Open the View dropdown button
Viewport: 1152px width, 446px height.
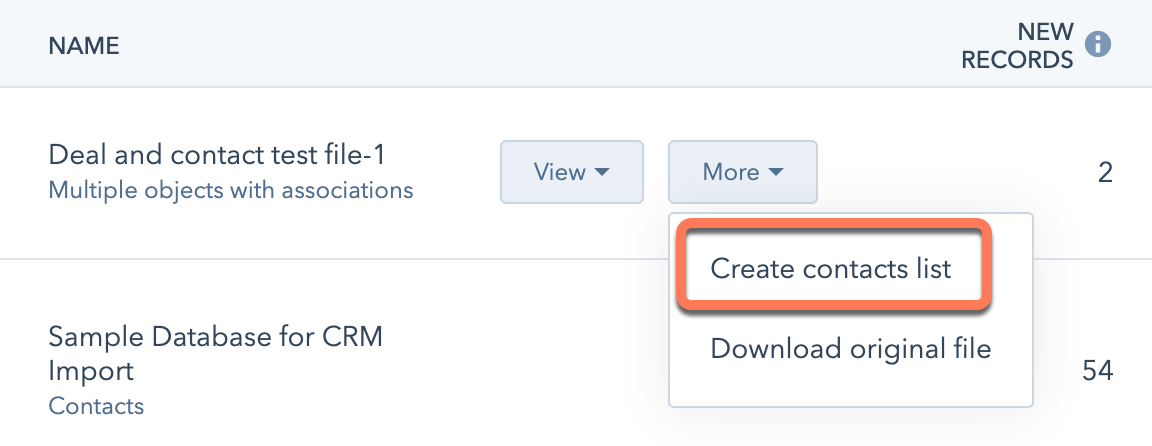pyautogui.click(x=571, y=172)
